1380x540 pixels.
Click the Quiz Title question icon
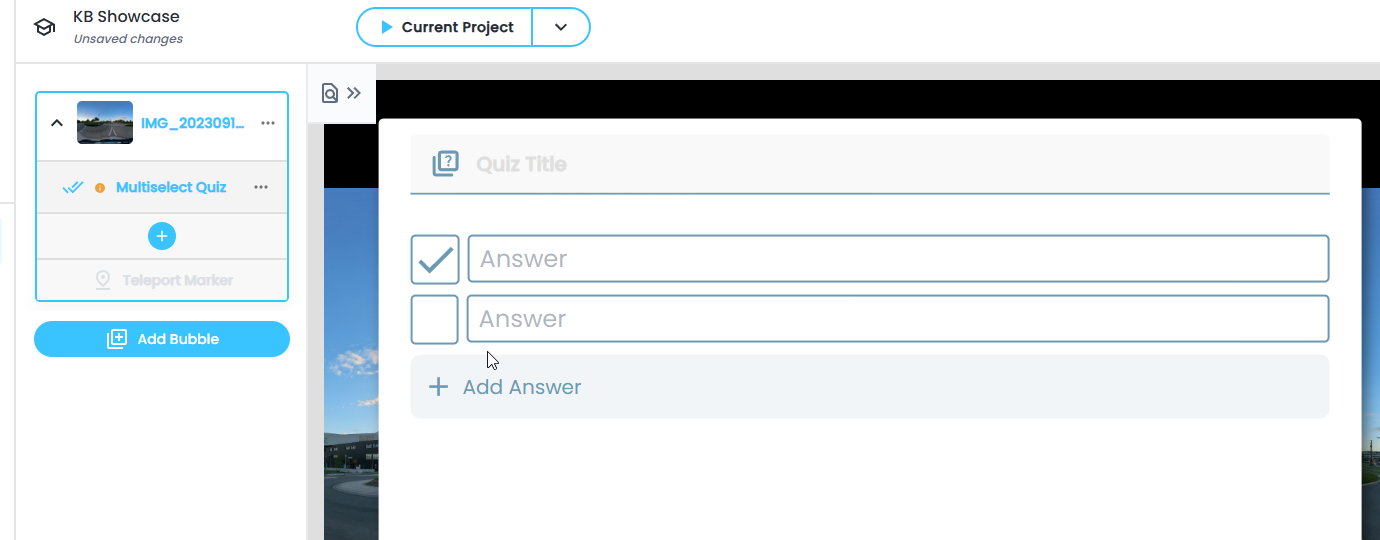445,164
